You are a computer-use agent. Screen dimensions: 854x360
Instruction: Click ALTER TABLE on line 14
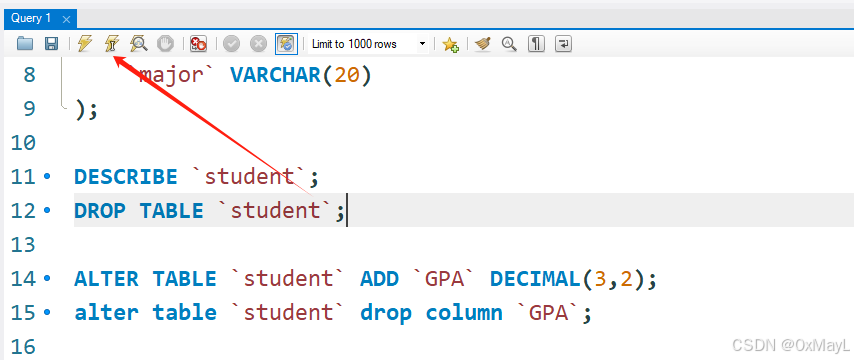145,279
